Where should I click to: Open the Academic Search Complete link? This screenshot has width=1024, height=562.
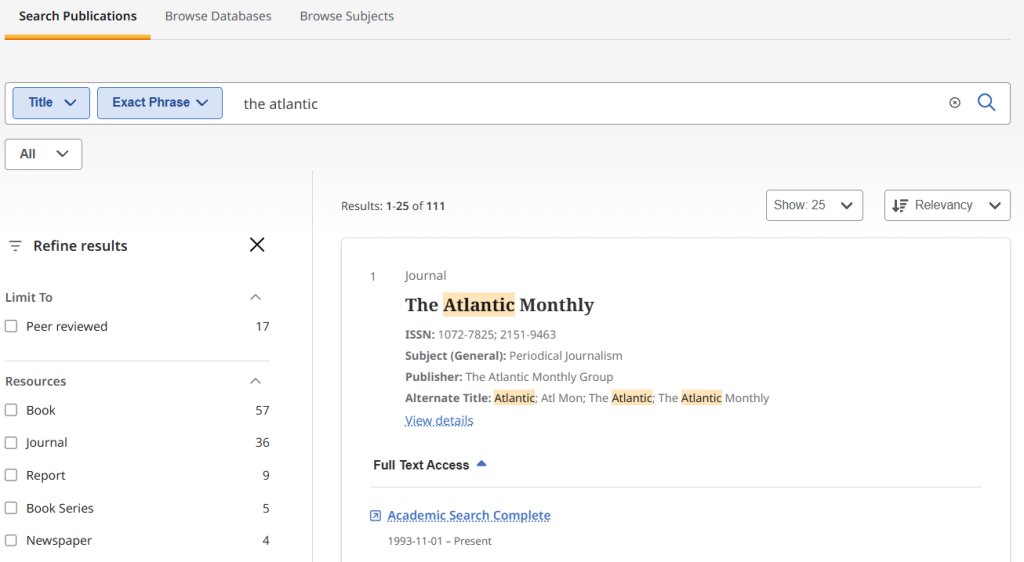(469, 516)
